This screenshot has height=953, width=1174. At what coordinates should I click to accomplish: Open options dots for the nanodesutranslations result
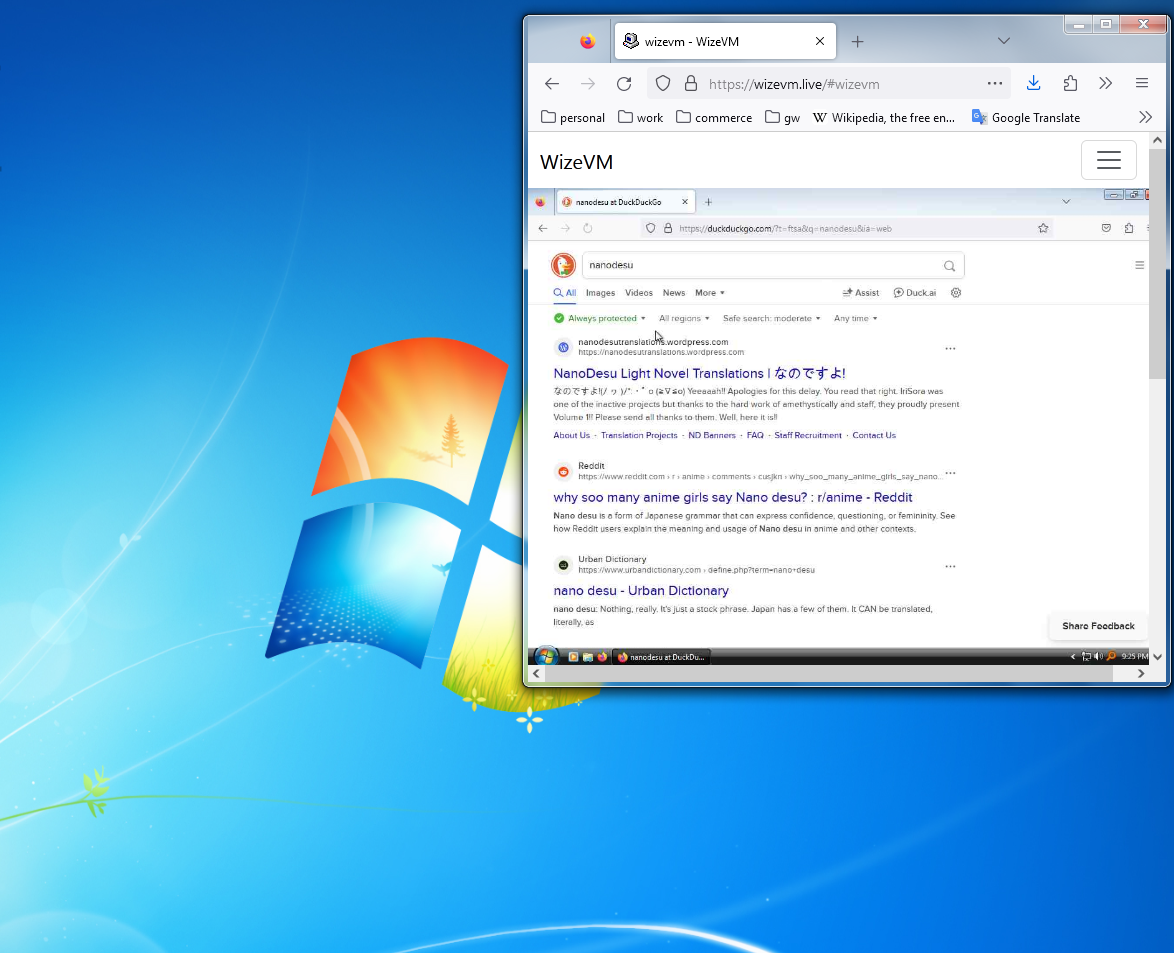coord(950,348)
